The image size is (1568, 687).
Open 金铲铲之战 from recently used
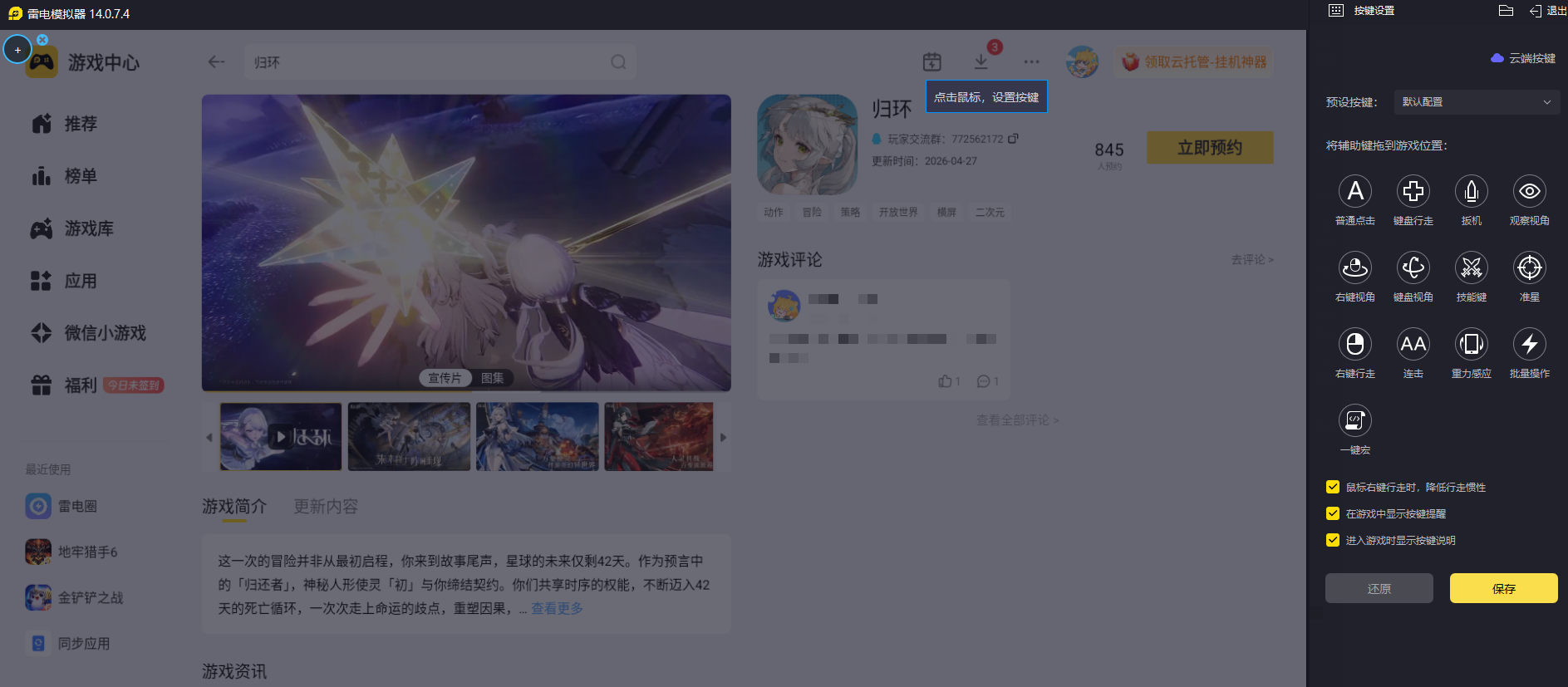[x=74, y=597]
